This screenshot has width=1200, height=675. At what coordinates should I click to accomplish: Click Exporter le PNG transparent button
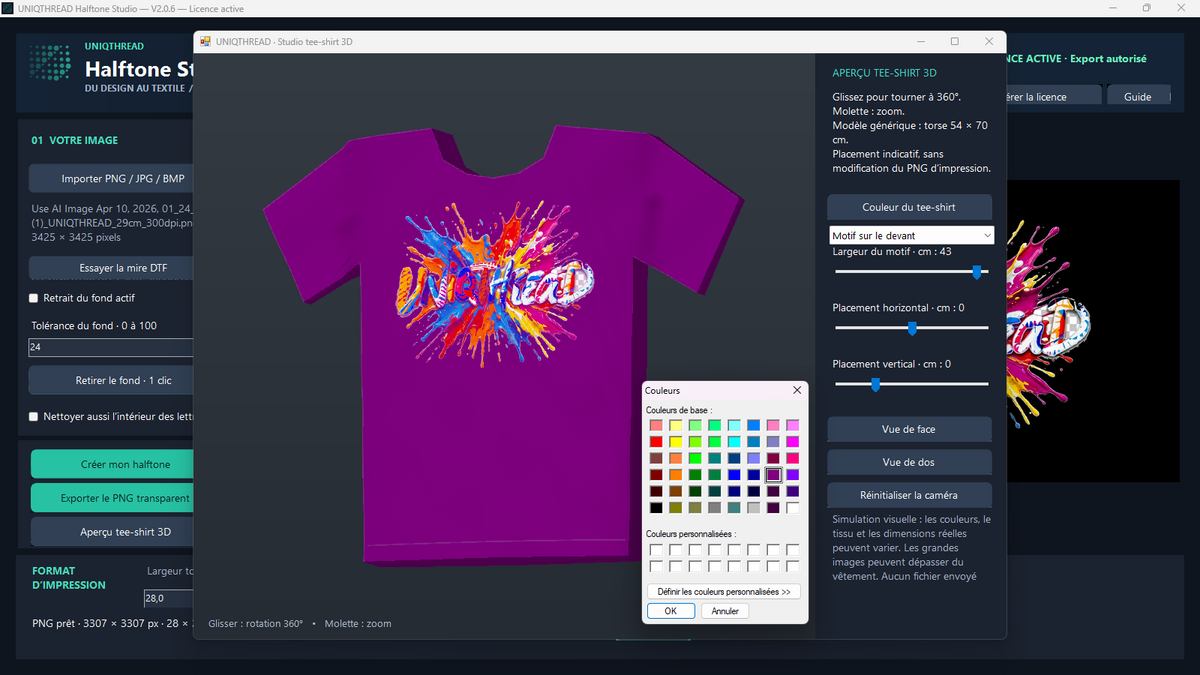tap(111, 498)
